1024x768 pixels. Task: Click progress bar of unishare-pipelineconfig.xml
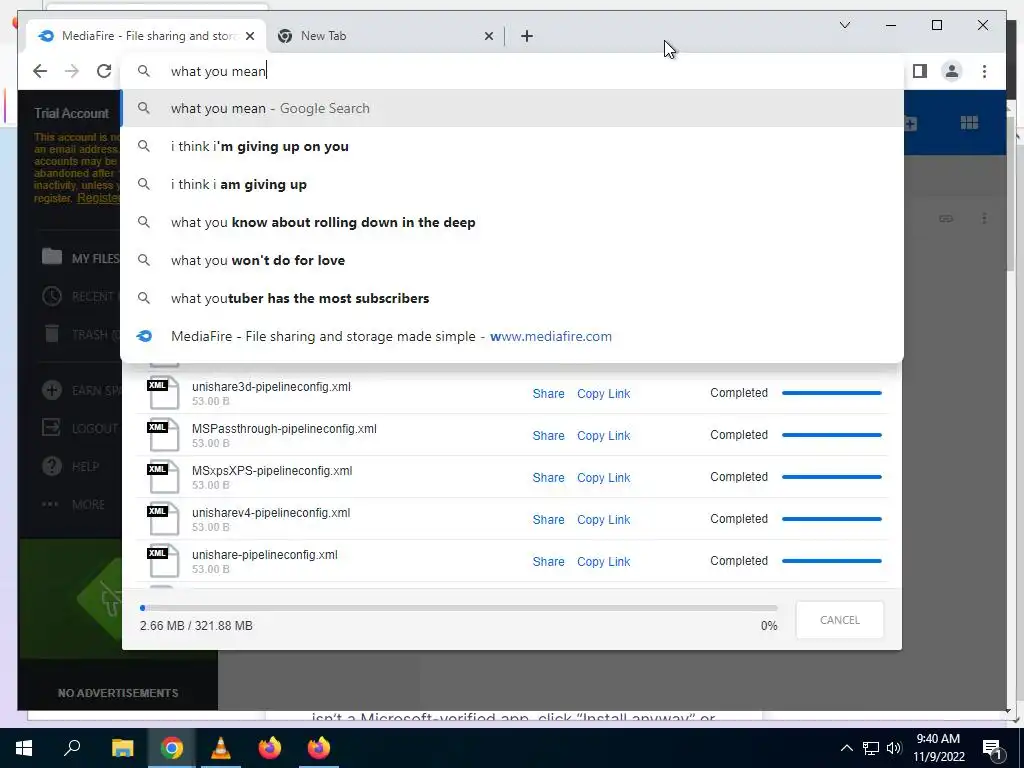[831, 561]
